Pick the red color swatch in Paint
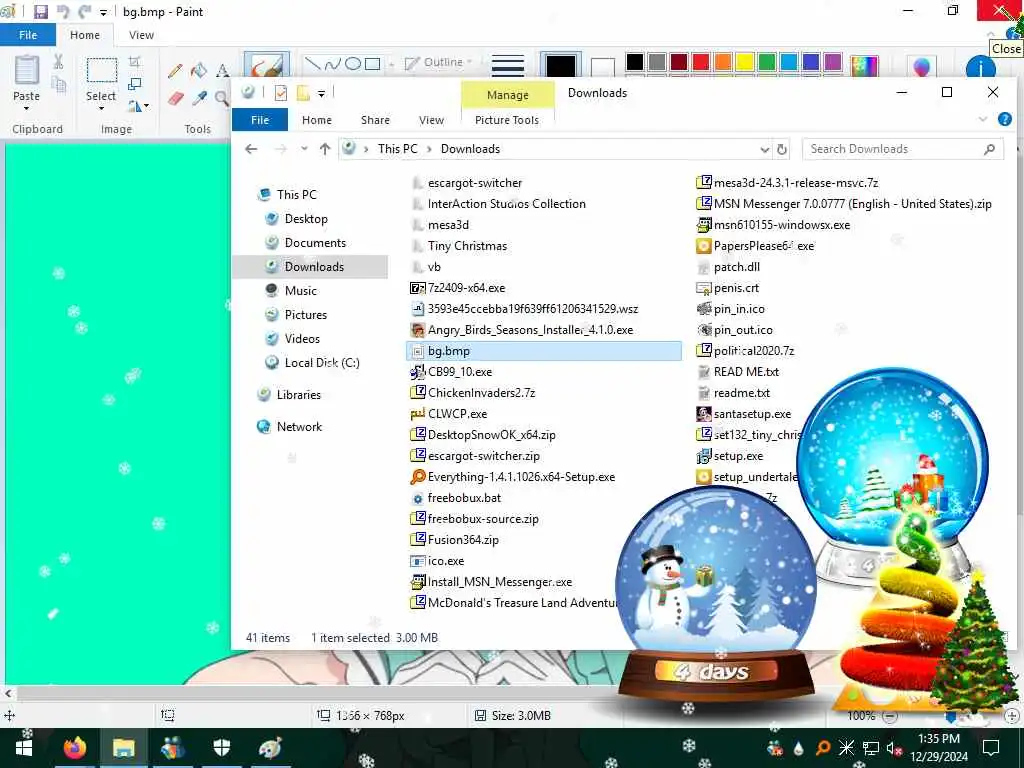 click(701, 62)
